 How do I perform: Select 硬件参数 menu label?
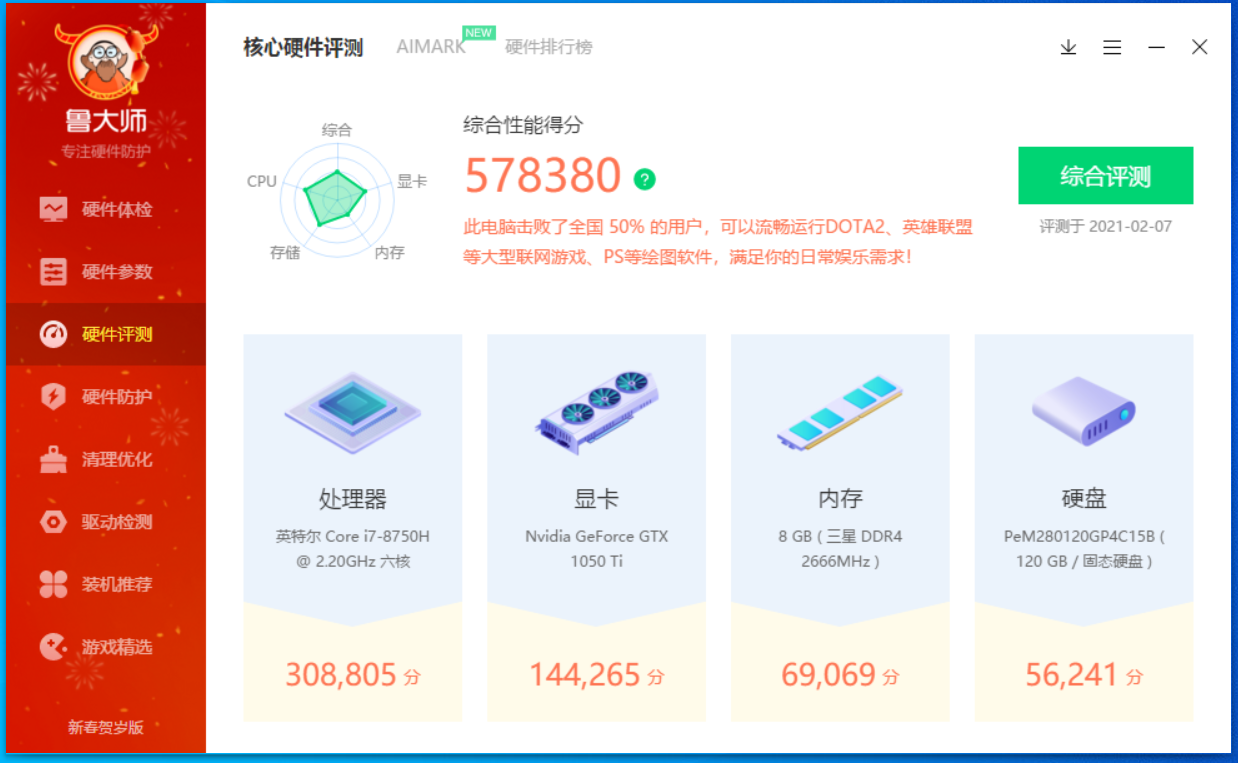(x=117, y=272)
